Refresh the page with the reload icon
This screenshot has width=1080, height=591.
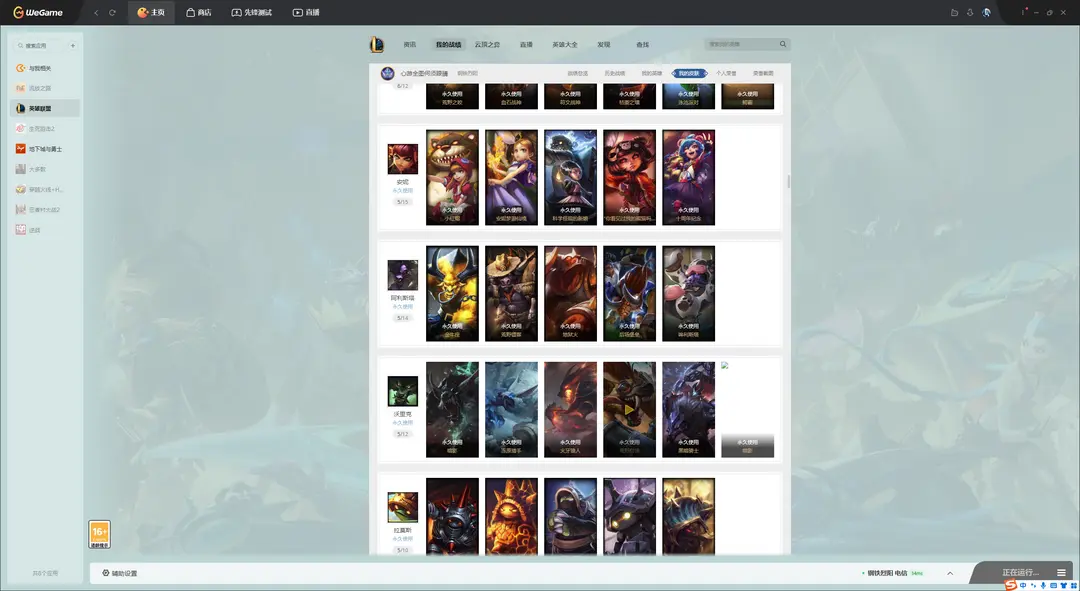tap(112, 12)
